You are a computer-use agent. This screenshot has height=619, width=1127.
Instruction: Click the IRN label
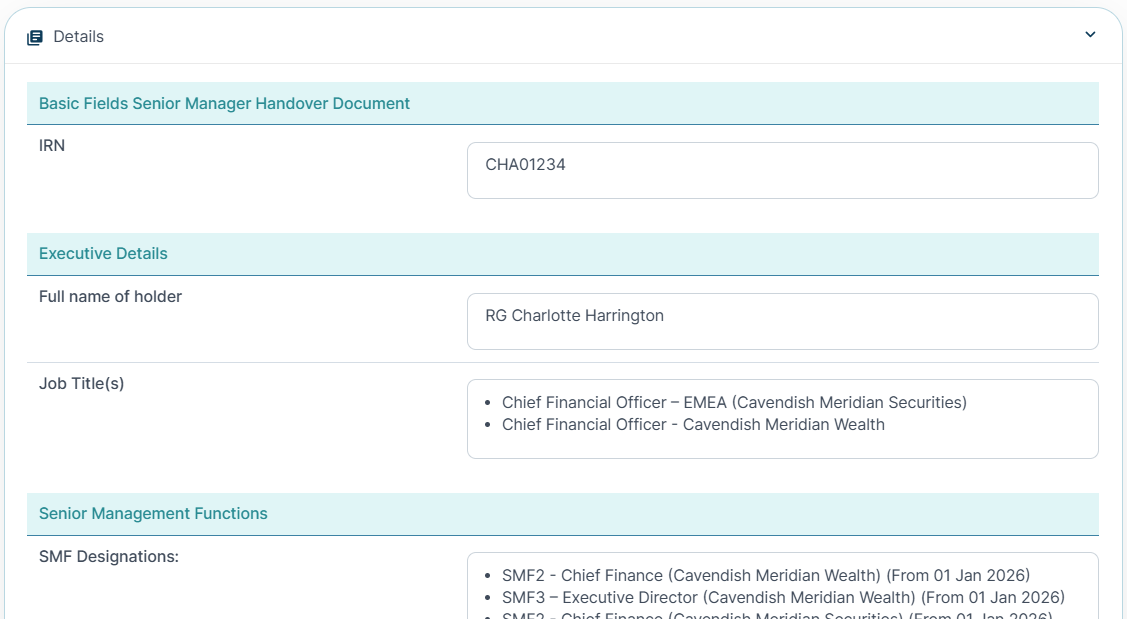pyautogui.click(x=52, y=146)
